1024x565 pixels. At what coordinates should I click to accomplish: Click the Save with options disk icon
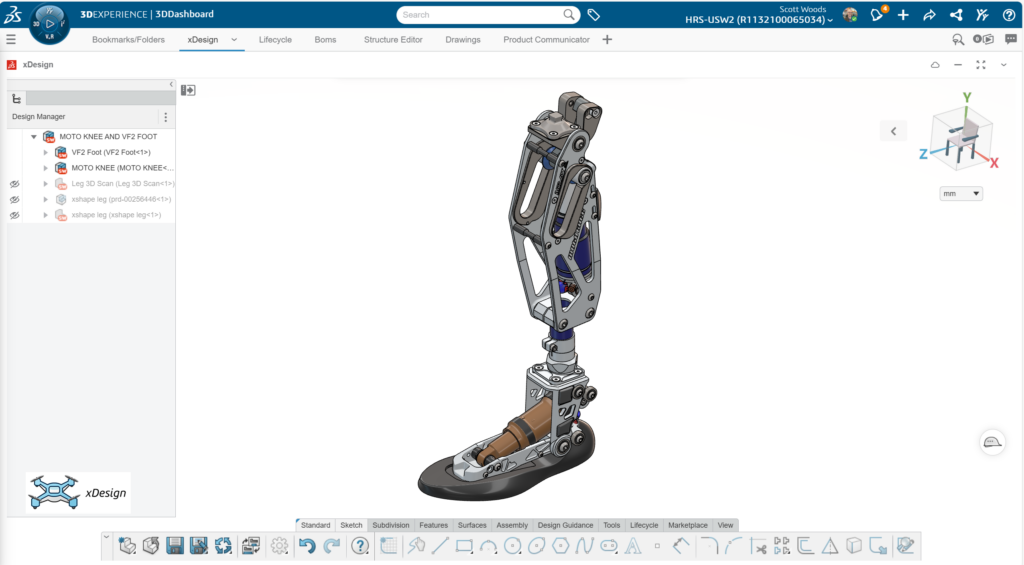(x=199, y=545)
